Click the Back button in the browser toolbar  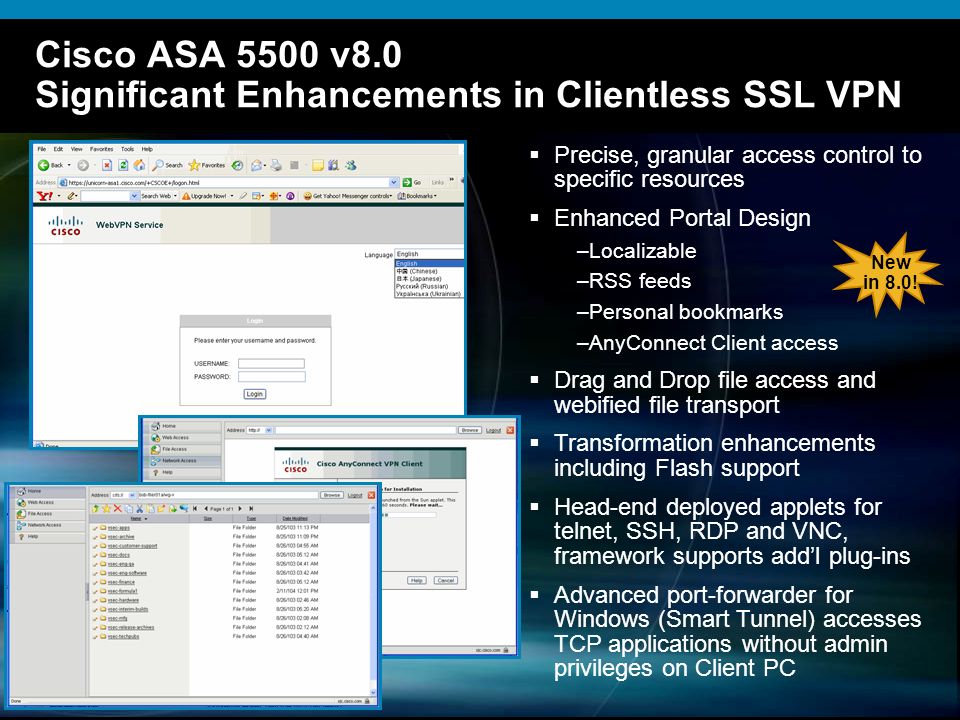click(x=51, y=165)
